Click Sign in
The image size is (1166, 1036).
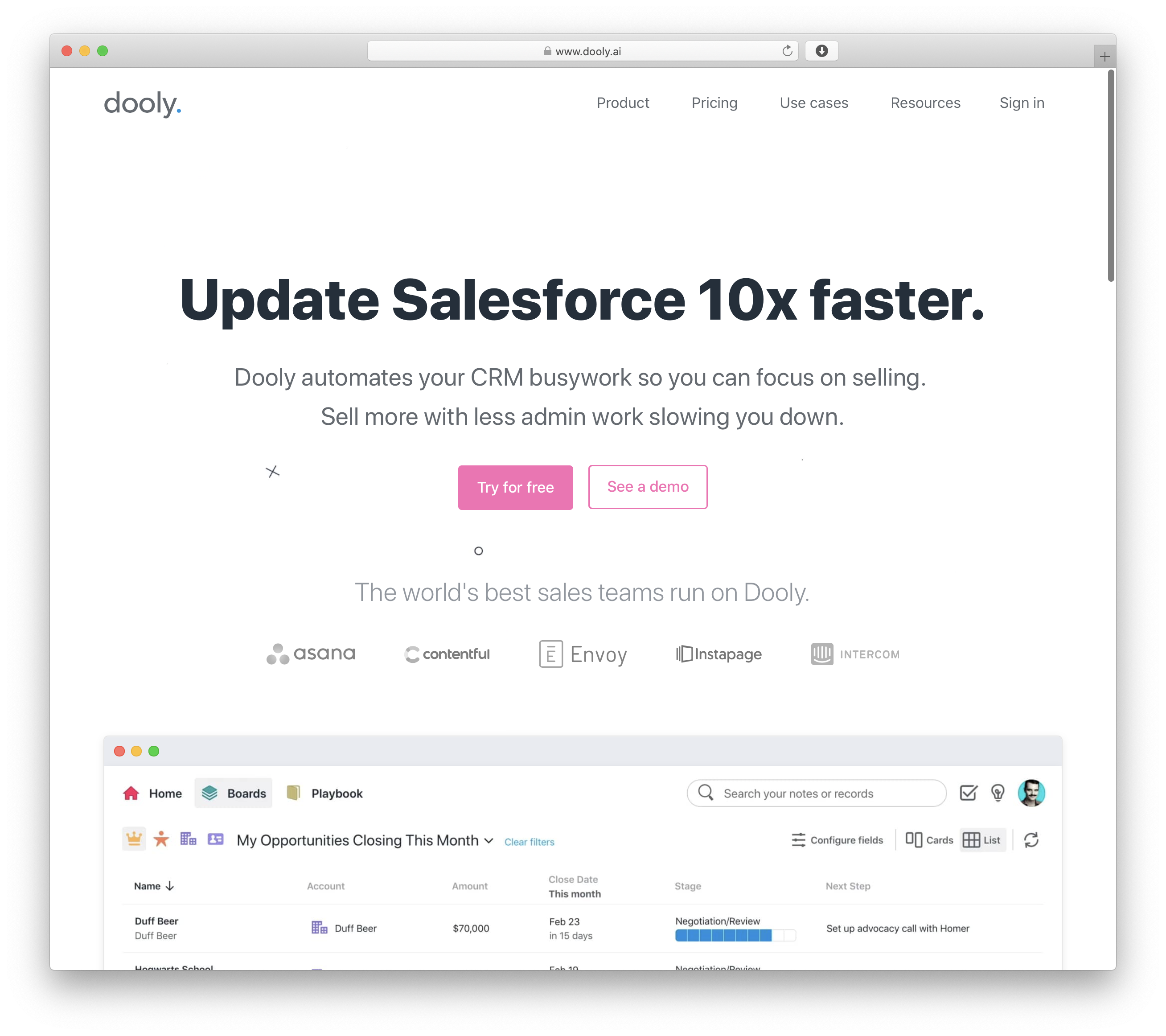(x=1022, y=103)
